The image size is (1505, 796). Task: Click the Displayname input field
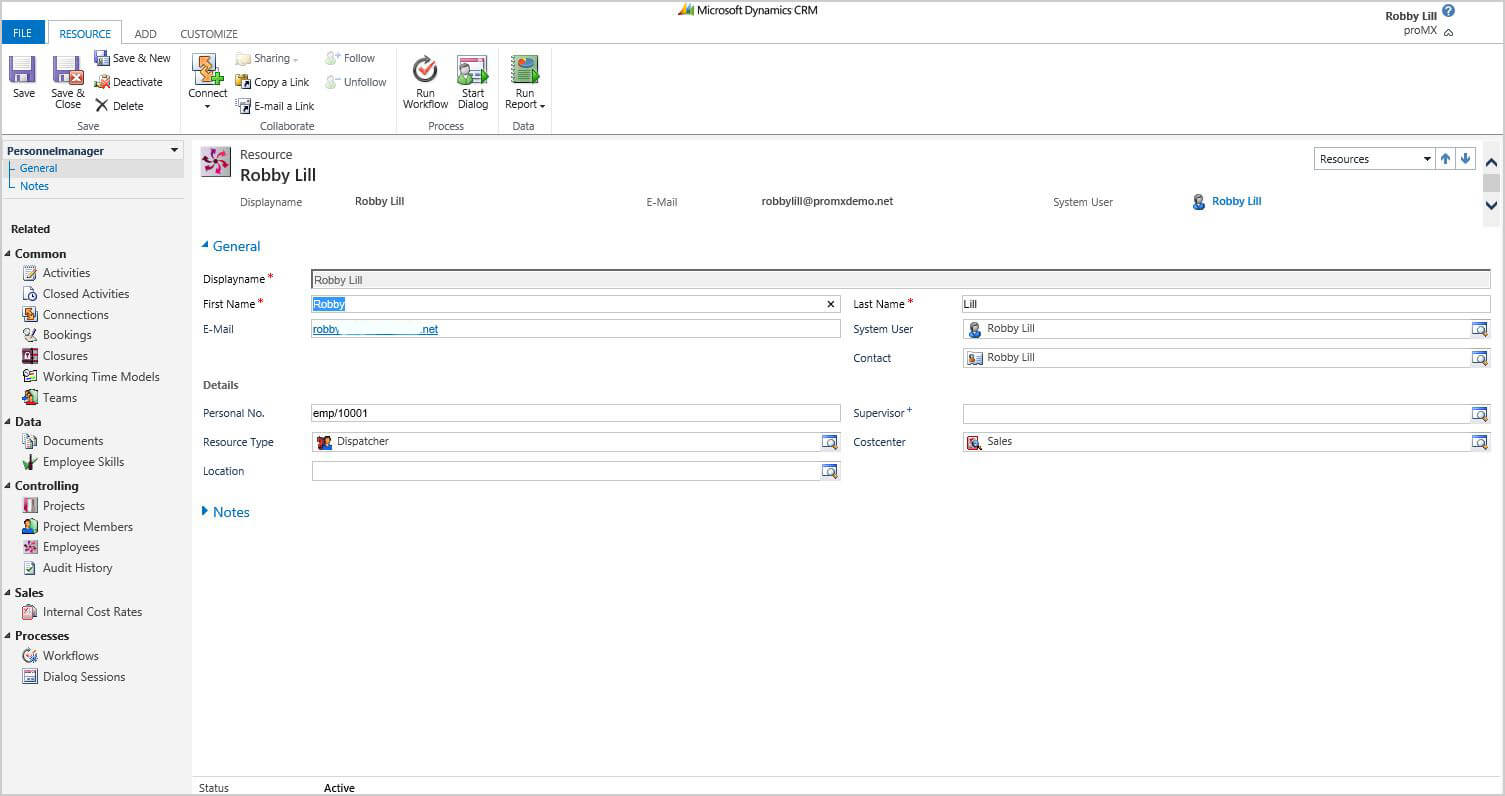click(901, 280)
